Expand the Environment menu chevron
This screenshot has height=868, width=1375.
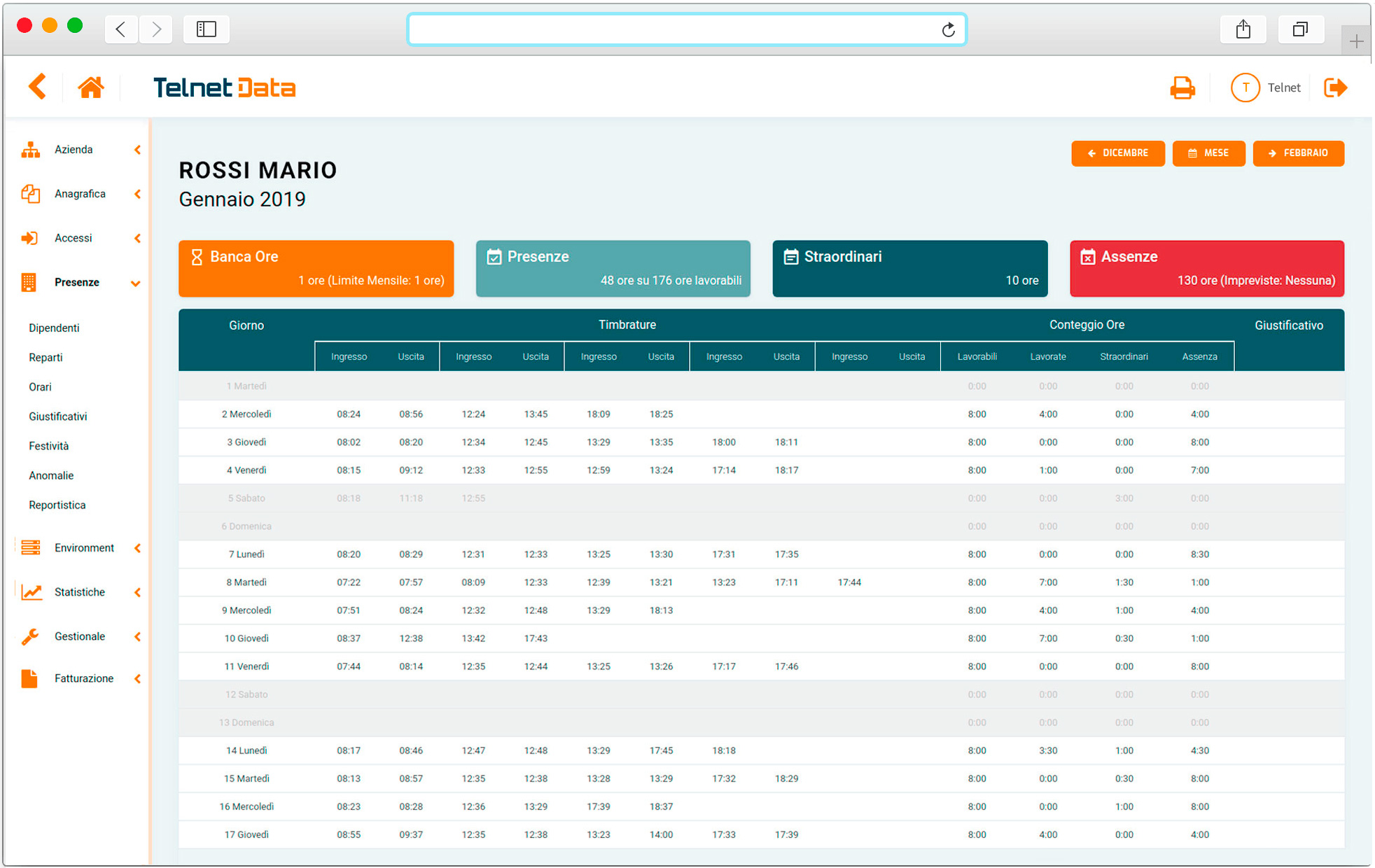pyautogui.click(x=138, y=548)
